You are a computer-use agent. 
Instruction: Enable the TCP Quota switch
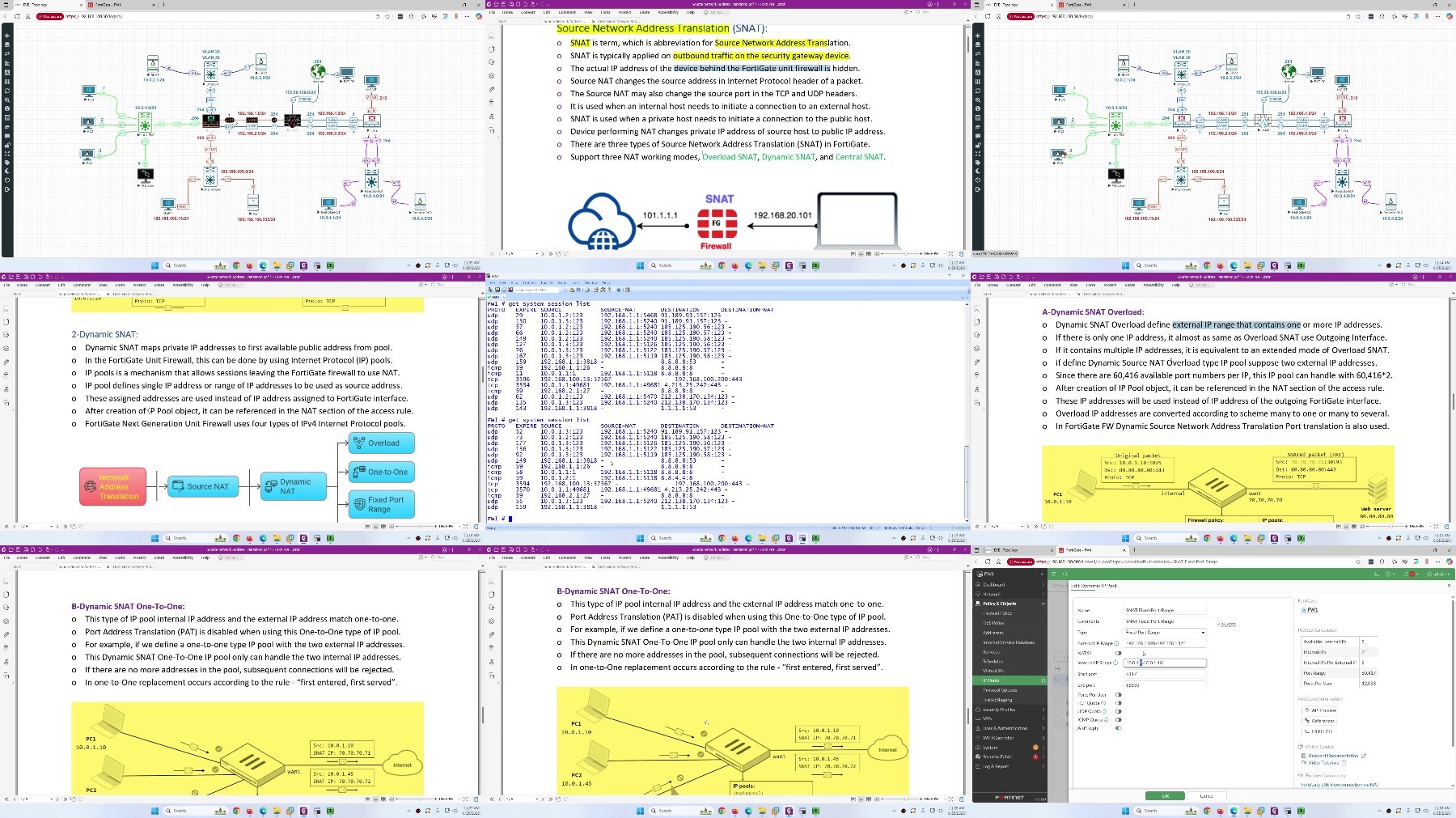(1119, 703)
